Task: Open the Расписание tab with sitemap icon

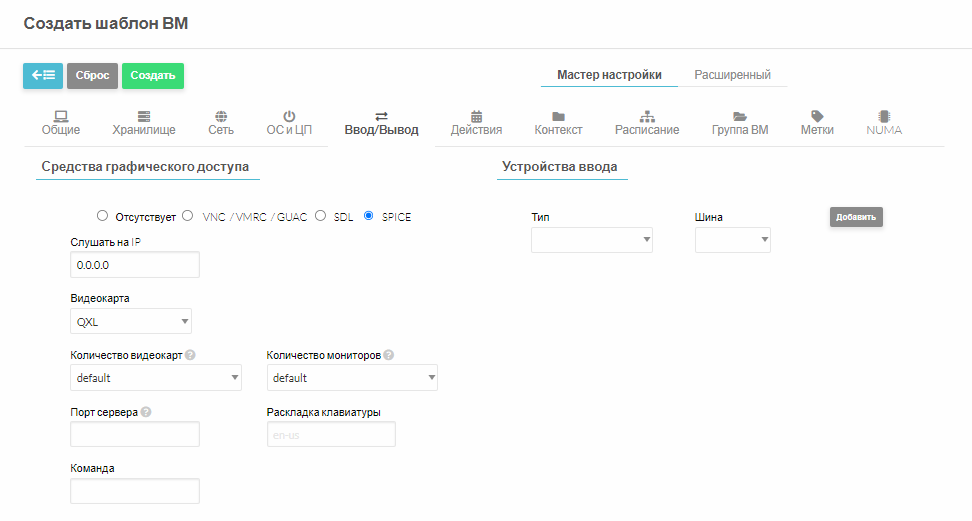Action: (647, 123)
